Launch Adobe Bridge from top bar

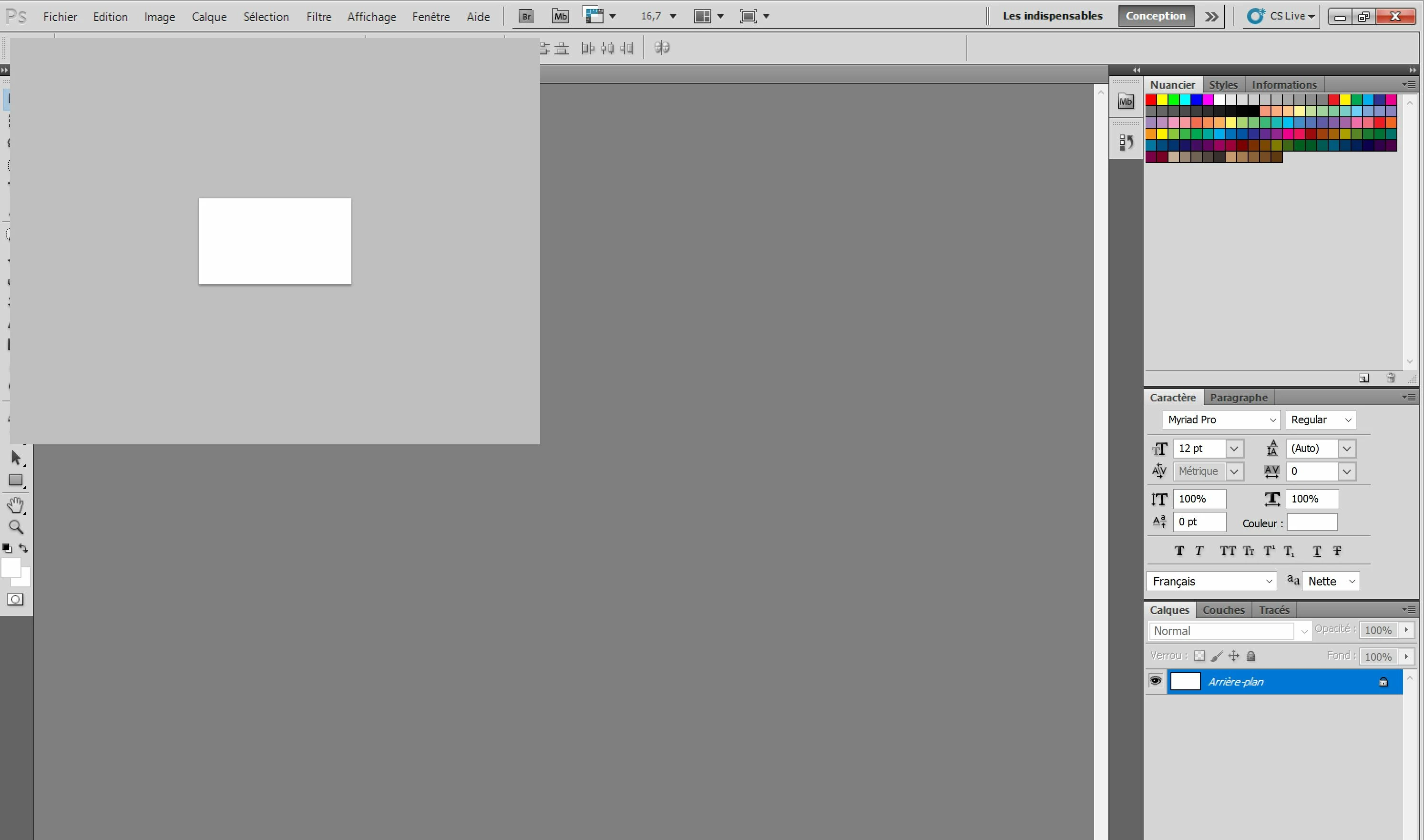tap(526, 16)
